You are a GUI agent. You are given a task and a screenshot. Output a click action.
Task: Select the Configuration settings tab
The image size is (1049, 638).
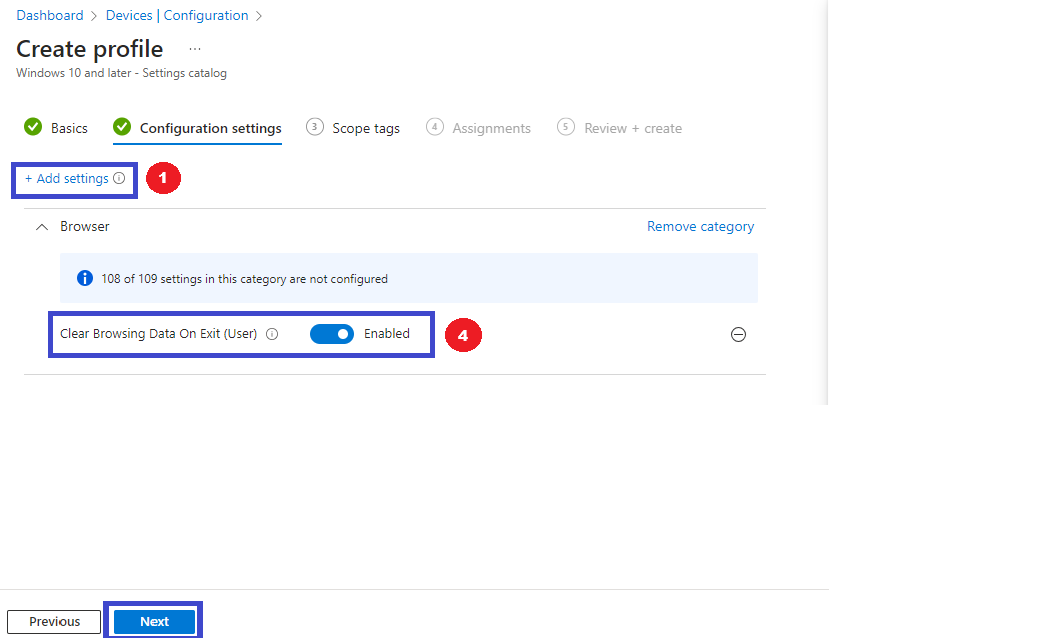click(211, 128)
